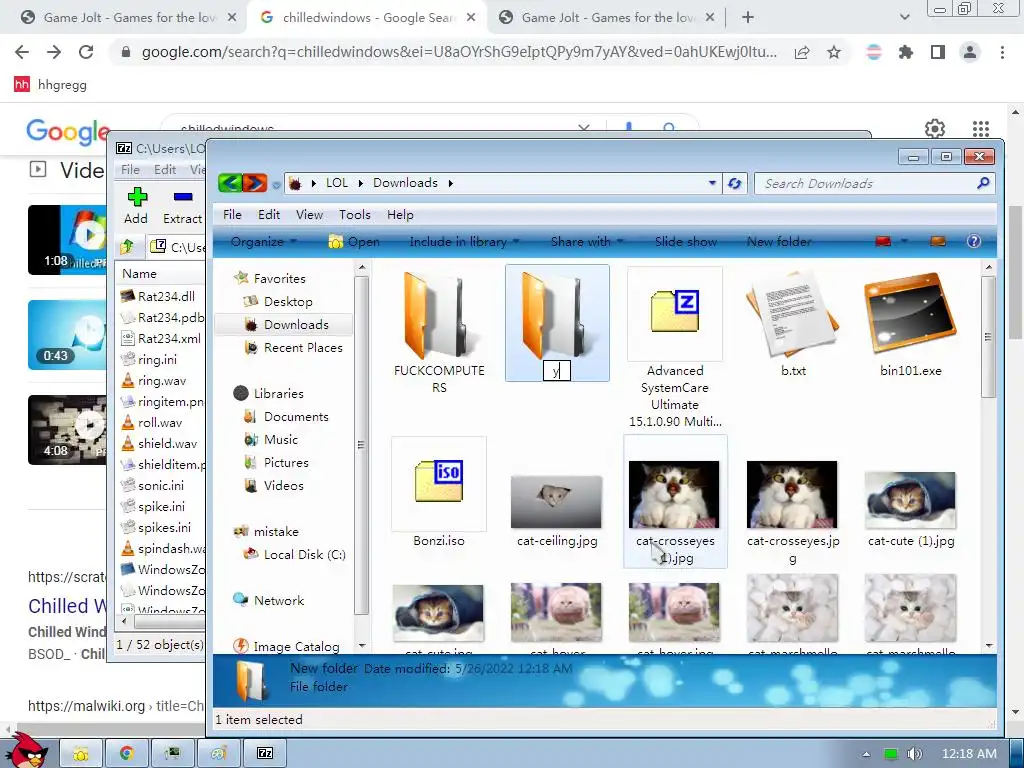Click New folder in Explorer toolbar
The image size is (1024, 768).
779,242
